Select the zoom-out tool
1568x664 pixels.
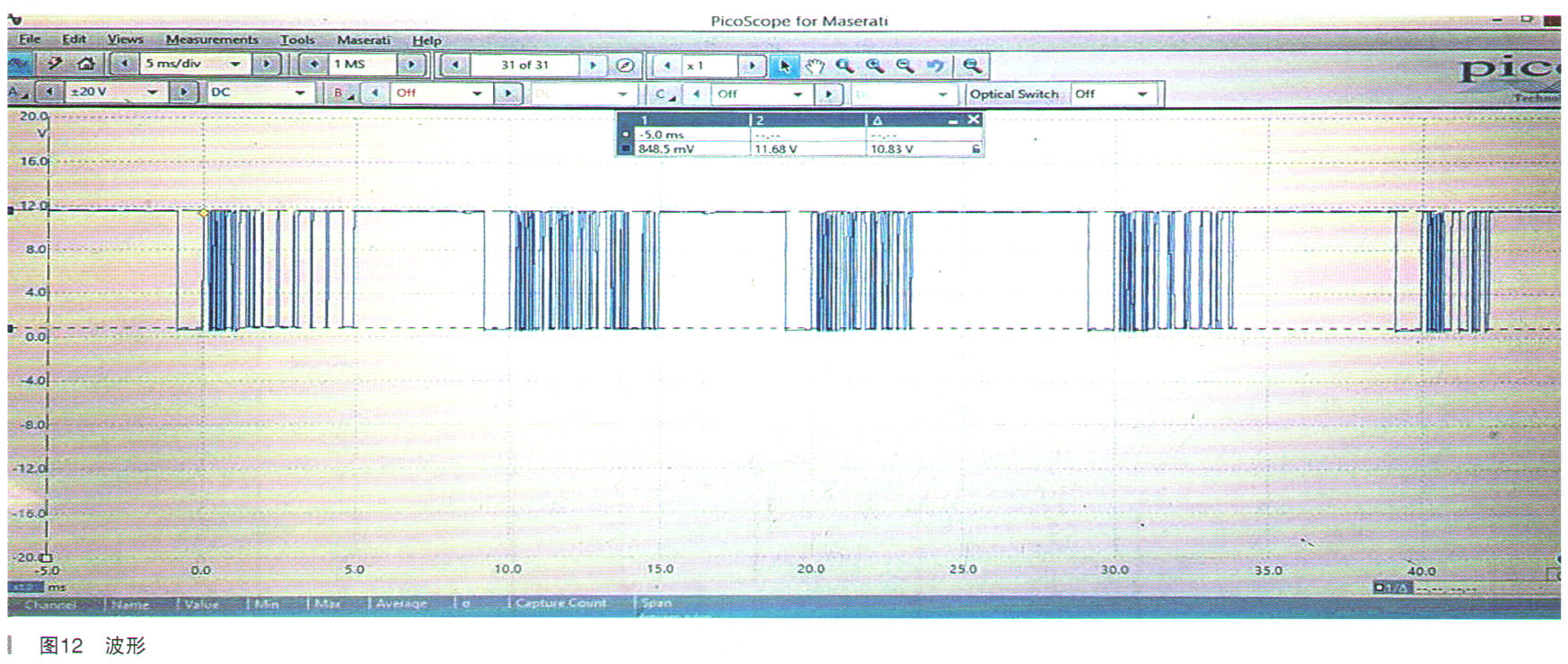(905, 66)
